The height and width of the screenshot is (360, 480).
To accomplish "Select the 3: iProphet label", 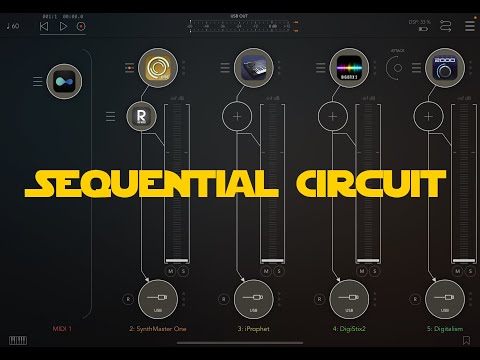I will click(254, 329).
